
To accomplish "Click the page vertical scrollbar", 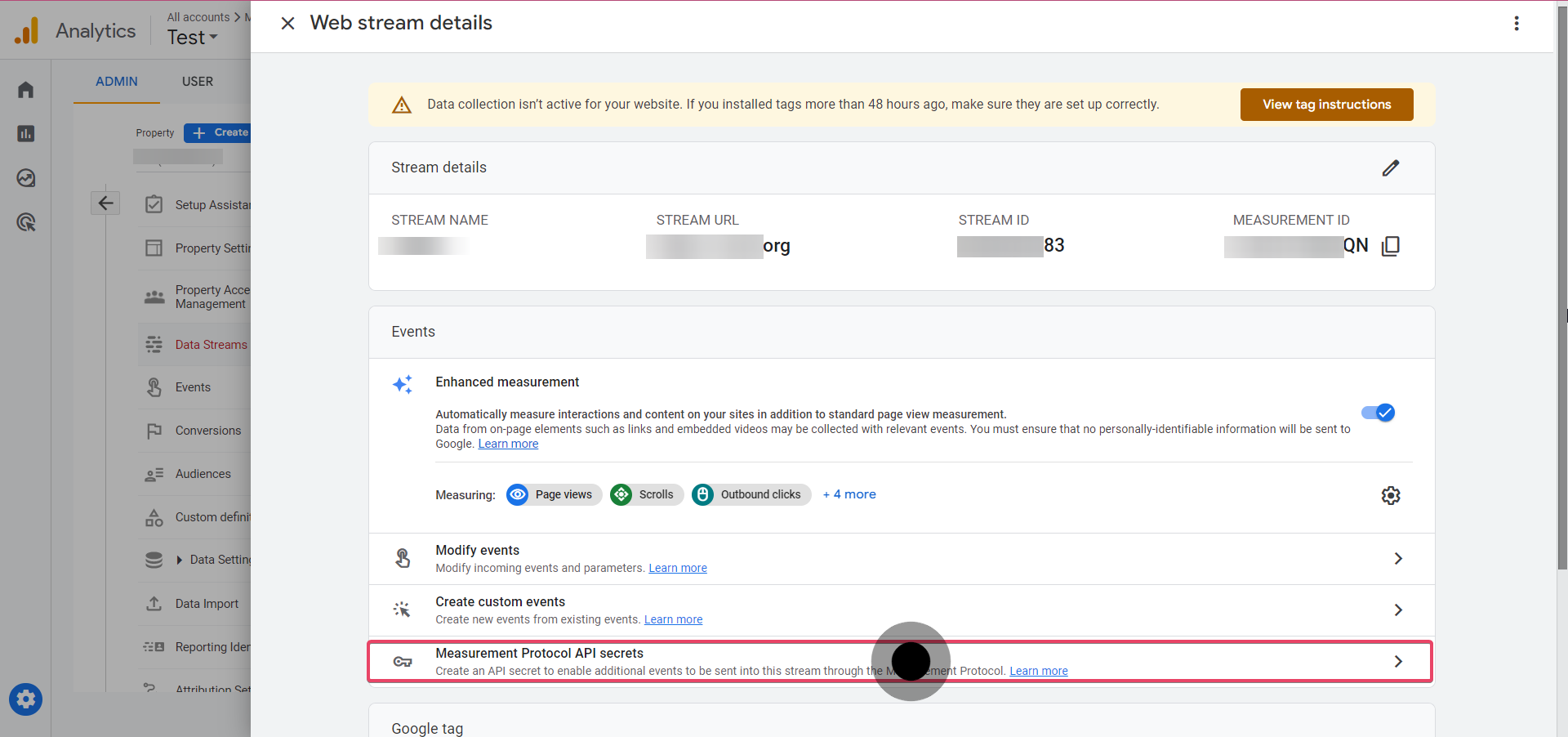I will pyautogui.click(x=1562, y=286).
